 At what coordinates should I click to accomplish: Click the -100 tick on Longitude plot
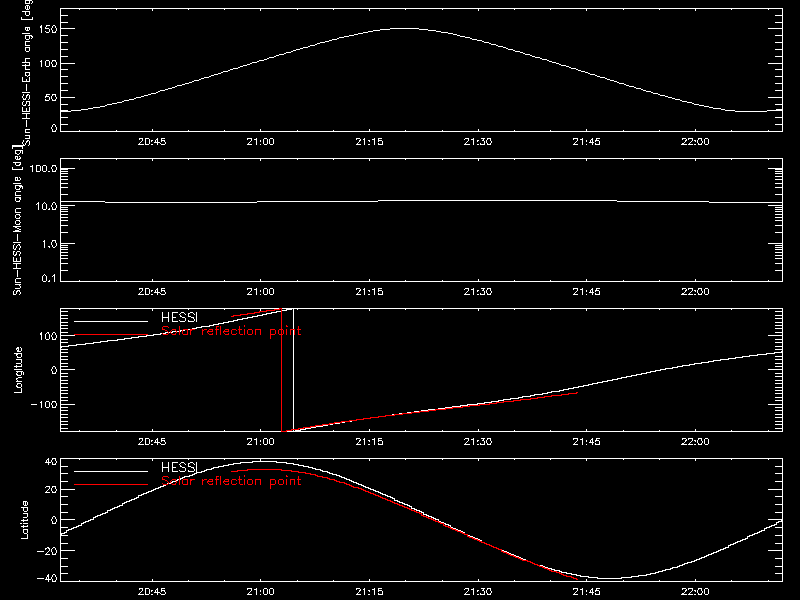(x=43, y=405)
